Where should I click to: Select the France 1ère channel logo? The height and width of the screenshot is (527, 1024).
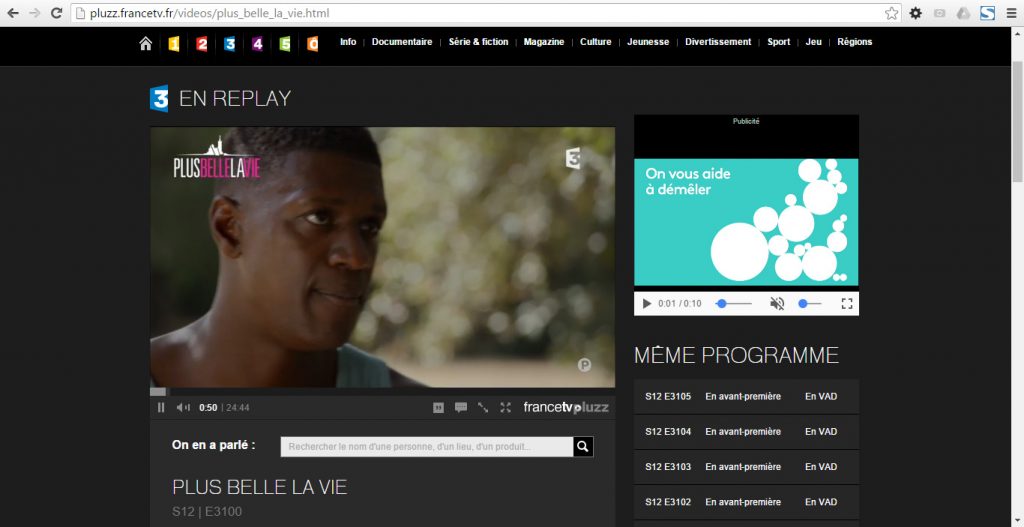coord(174,44)
